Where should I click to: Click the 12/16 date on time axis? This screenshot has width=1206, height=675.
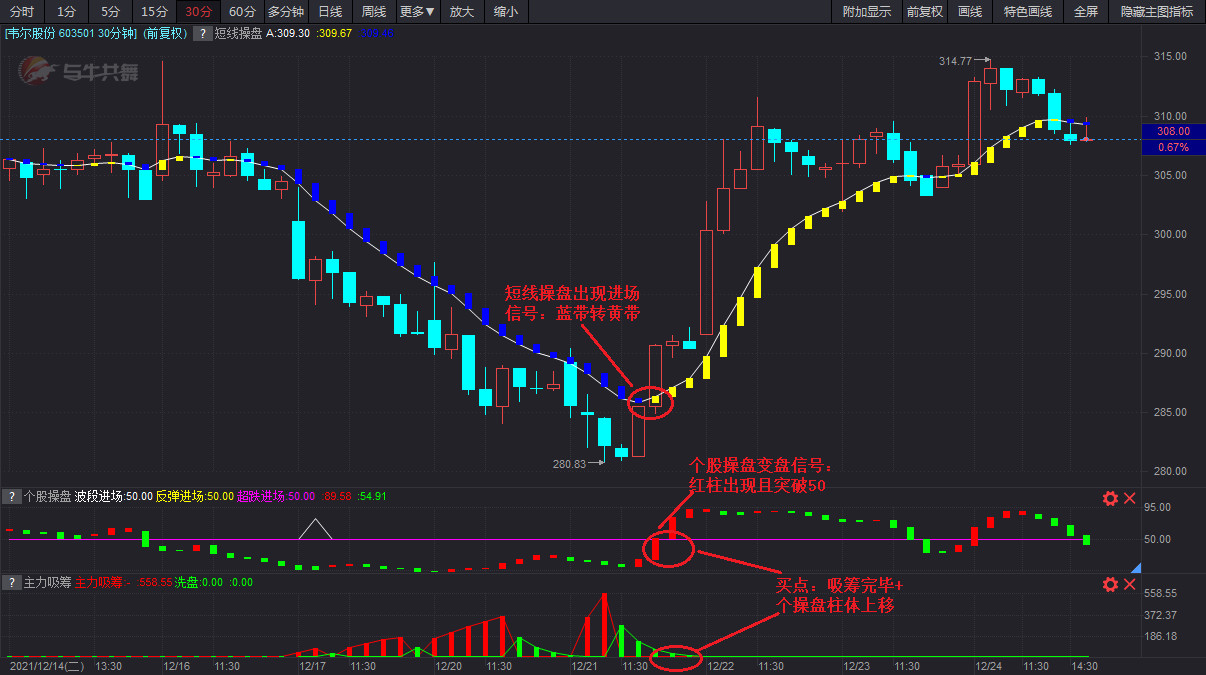(177, 666)
